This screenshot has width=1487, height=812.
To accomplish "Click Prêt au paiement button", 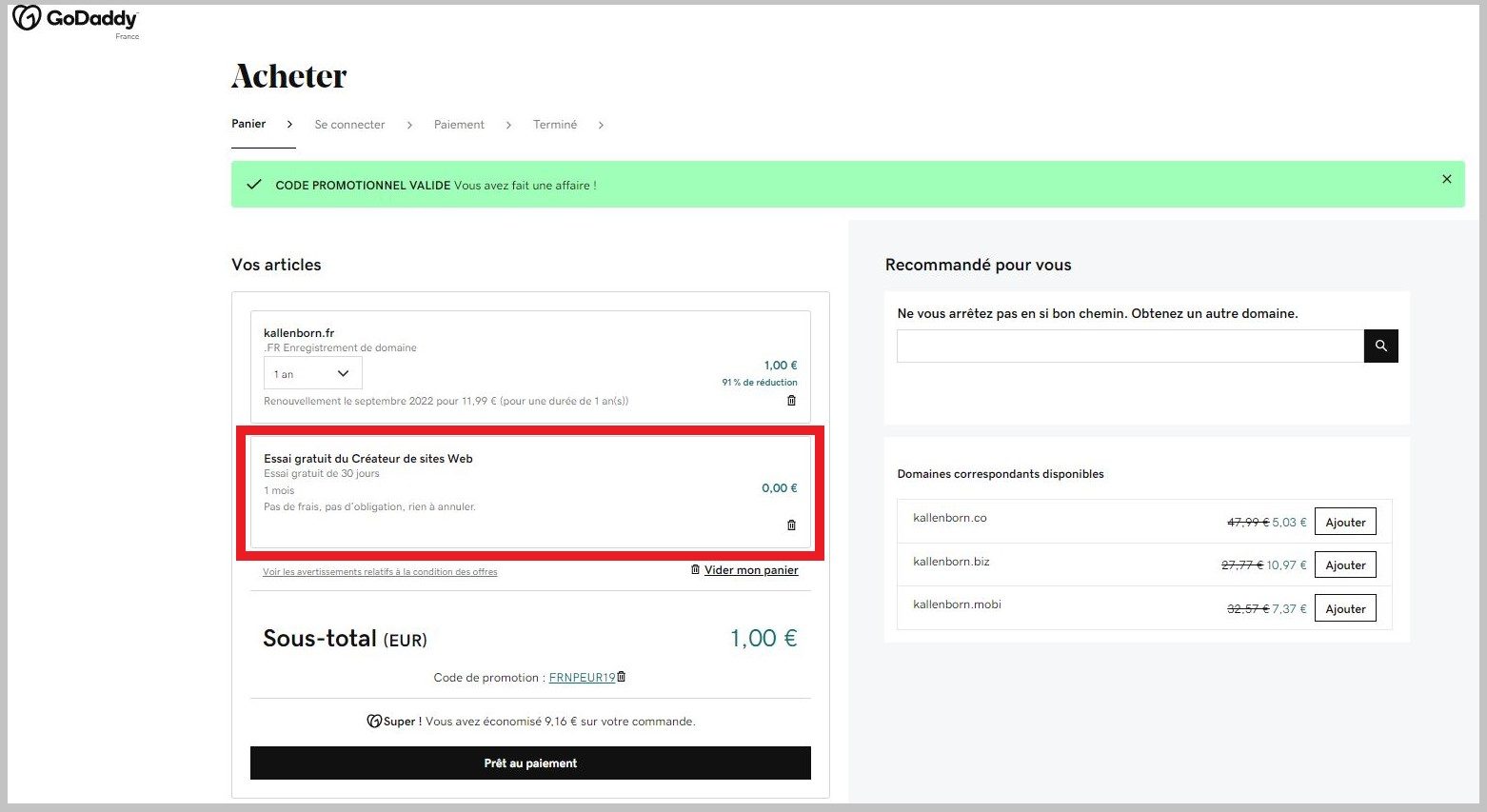I will [x=530, y=763].
